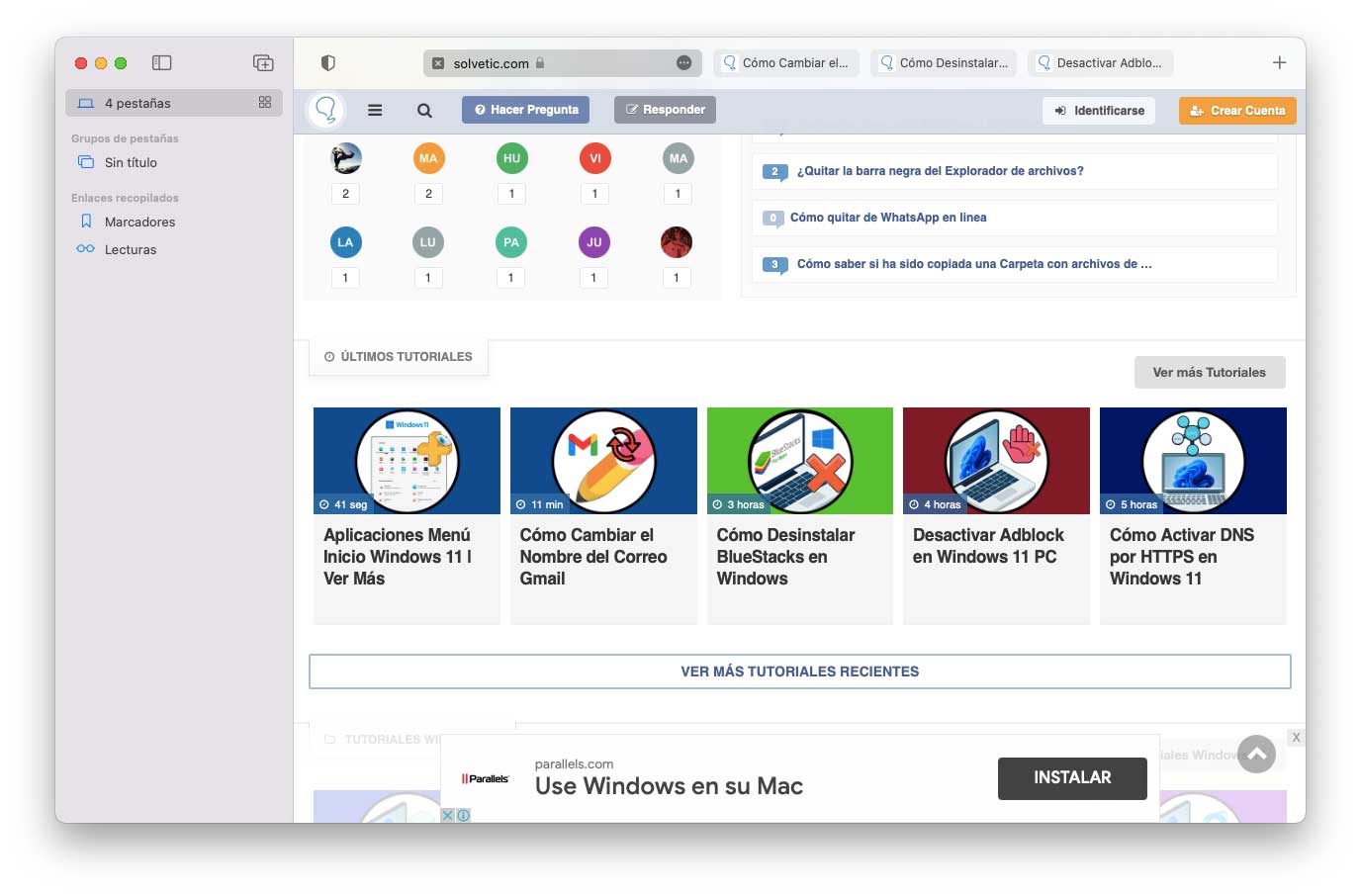Click the answer count next to the WhatsApp question
1361x896 pixels.
coord(773,218)
